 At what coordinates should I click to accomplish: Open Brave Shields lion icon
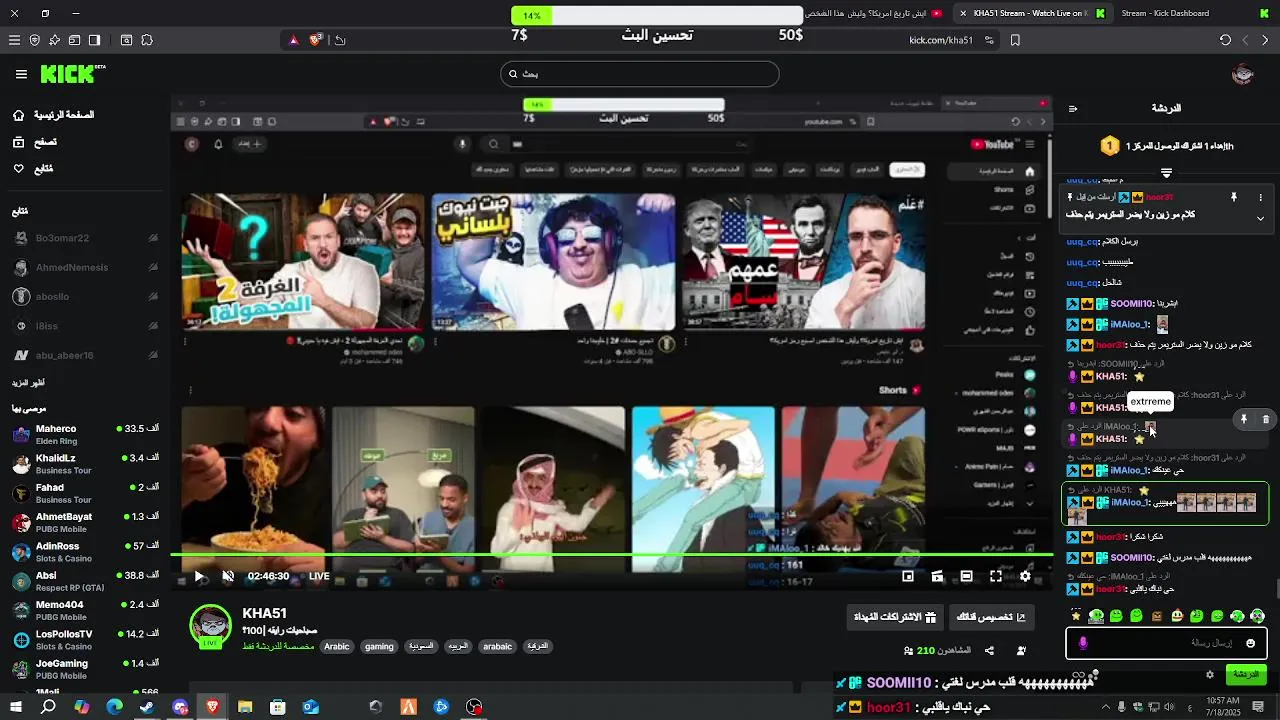point(316,40)
